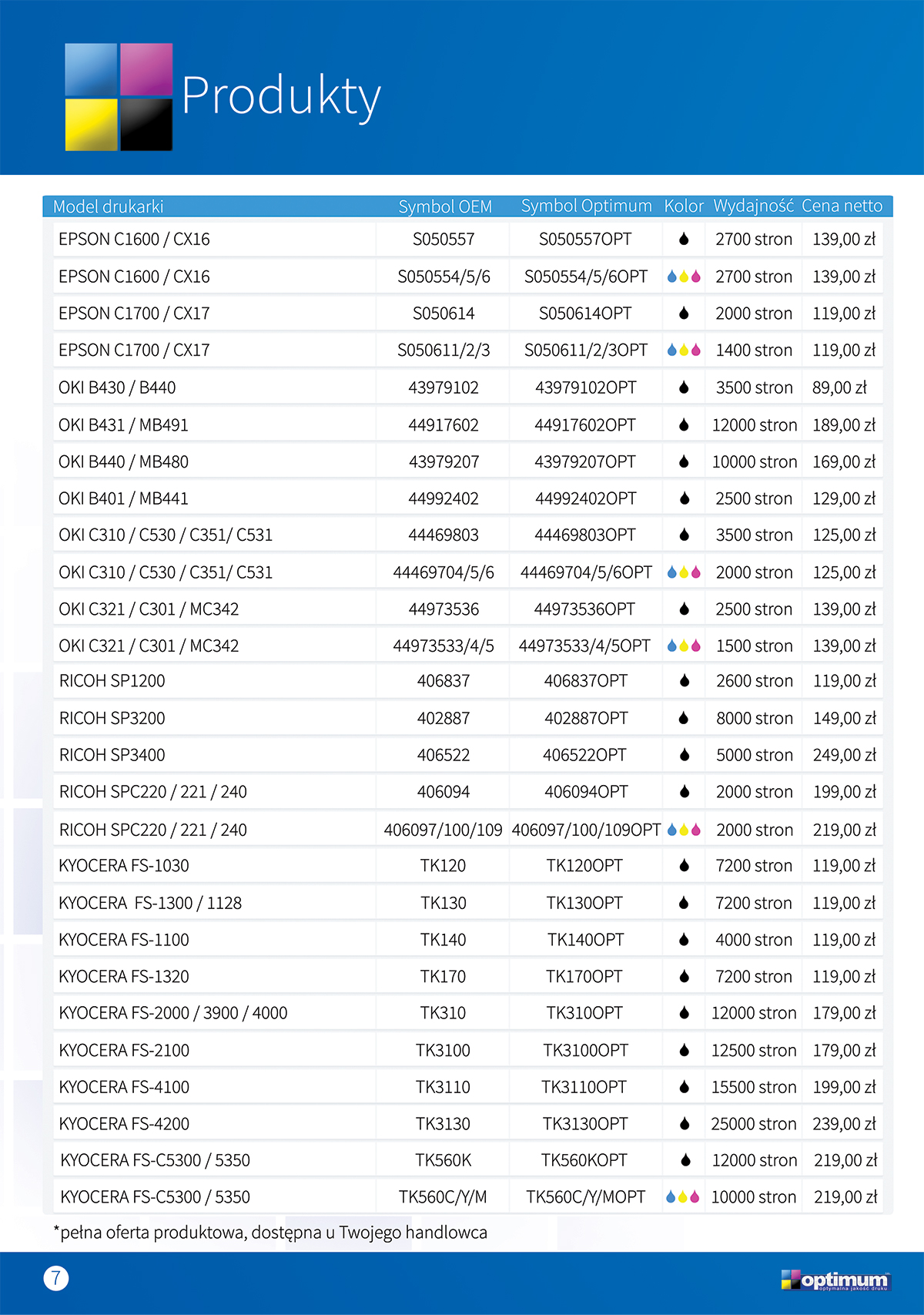The width and height of the screenshot is (924, 1315).
Task: Click the black drop icon in the 44992402 row
Action: (684, 498)
